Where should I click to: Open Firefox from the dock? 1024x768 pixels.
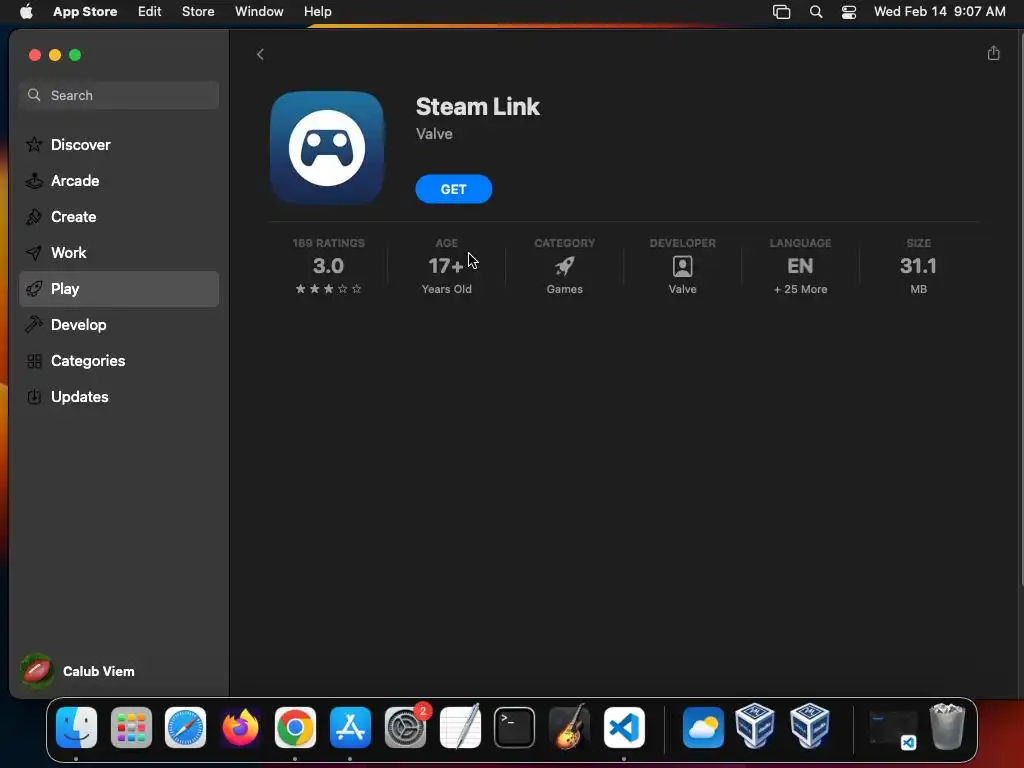(240, 727)
